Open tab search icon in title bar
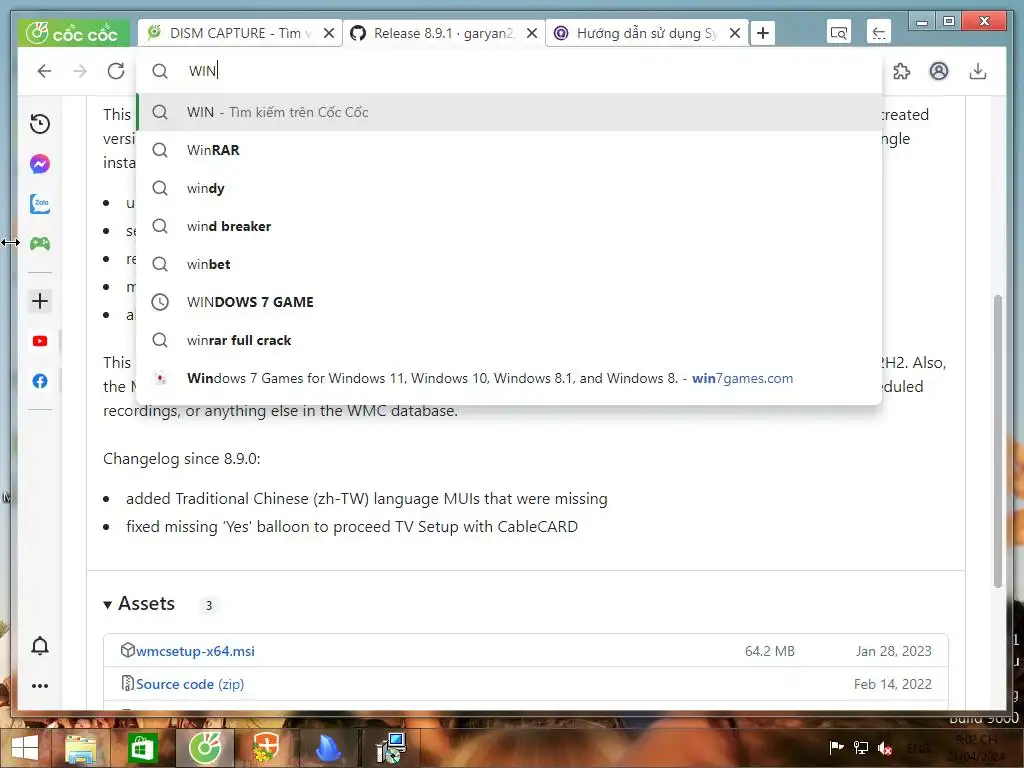Image resolution: width=1024 pixels, height=768 pixels. click(839, 33)
